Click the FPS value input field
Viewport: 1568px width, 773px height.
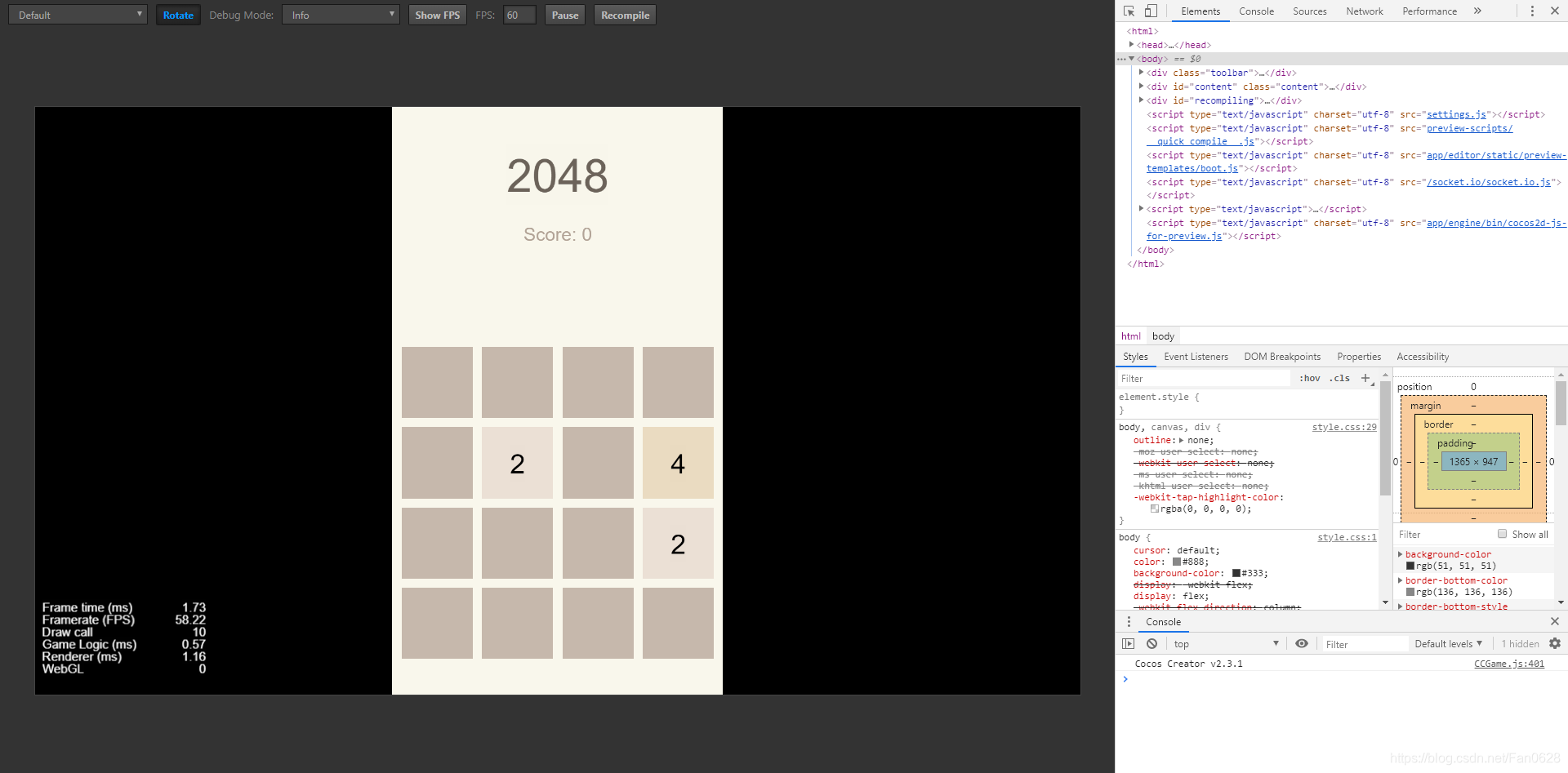[x=519, y=15]
